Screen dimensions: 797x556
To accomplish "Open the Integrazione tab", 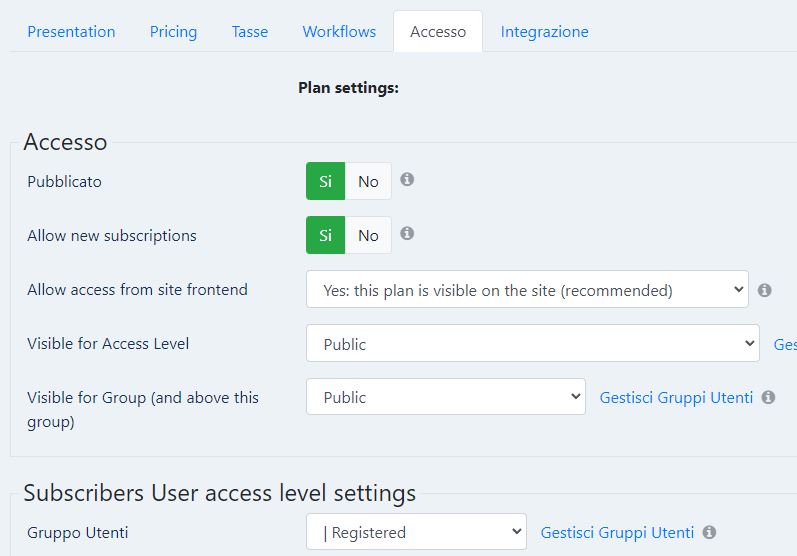I will pos(544,32).
